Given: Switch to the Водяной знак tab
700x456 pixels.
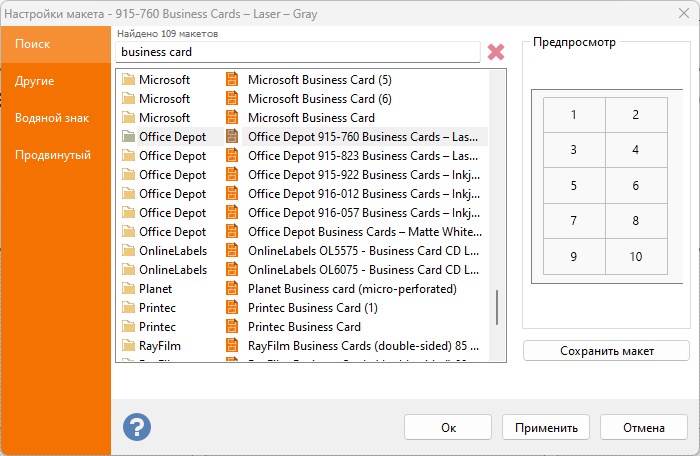Looking at the screenshot, I should click(56, 118).
